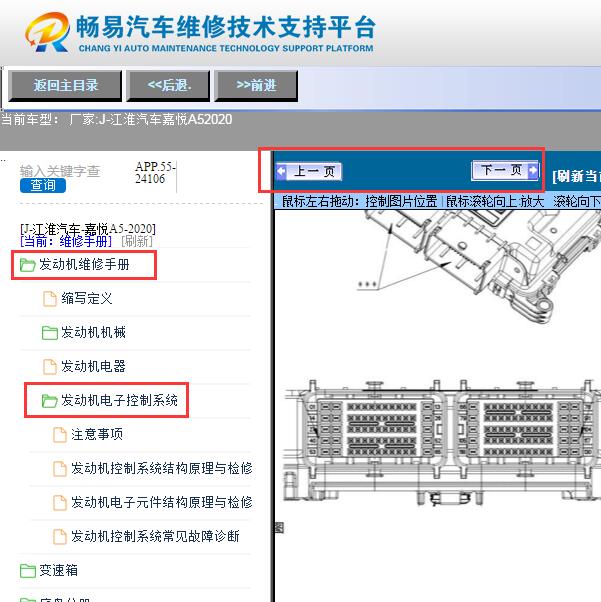The height and width of the screenshot is (602, 601).
Task: Focus the 输入关键字查 keyword field
Action: 60,171
